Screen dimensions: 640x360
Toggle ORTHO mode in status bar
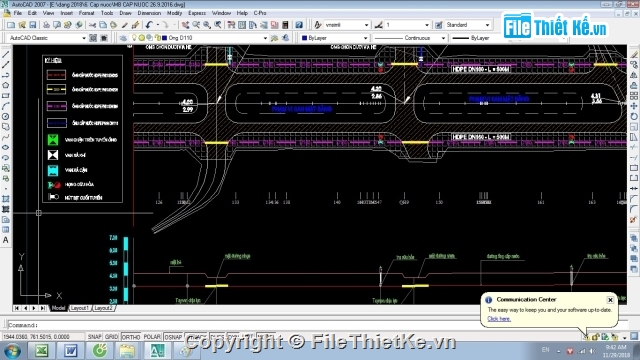[x=131, y=337]
